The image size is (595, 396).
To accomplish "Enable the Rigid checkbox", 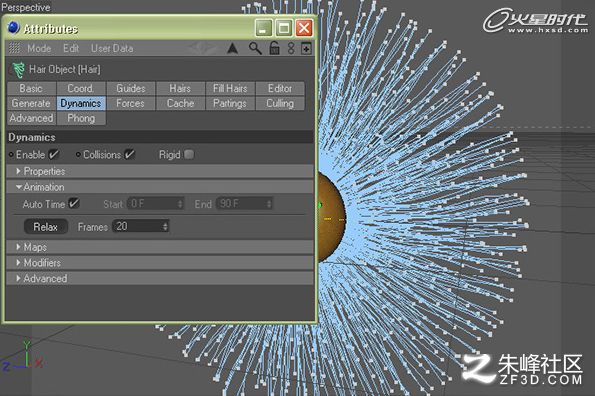I will [x=189, y=154].
